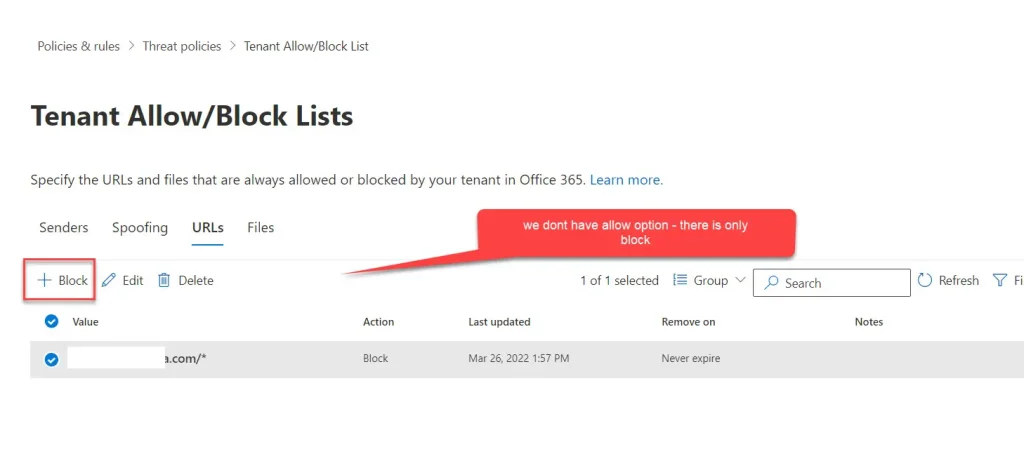Click the Filter funnel icon
Screen dimensions: 1024x475
pos(999,281)
